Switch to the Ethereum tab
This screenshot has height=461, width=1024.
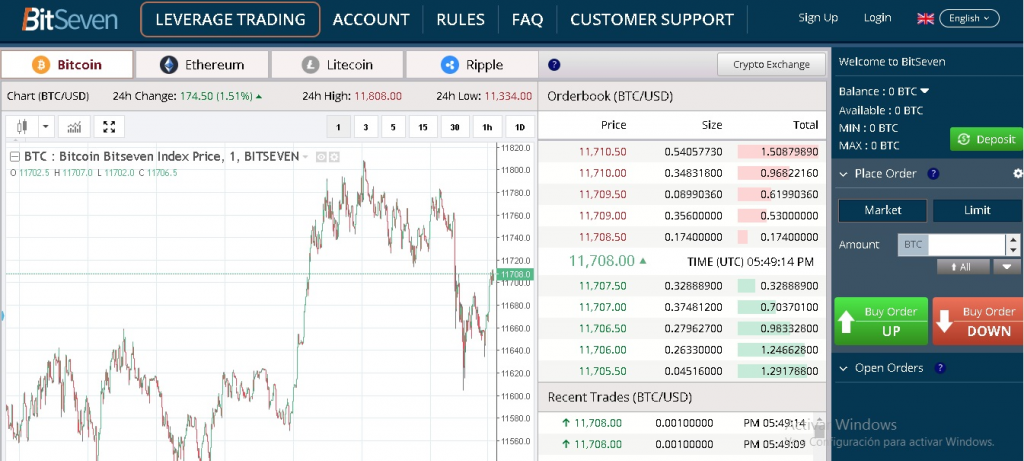coord(202,65)
